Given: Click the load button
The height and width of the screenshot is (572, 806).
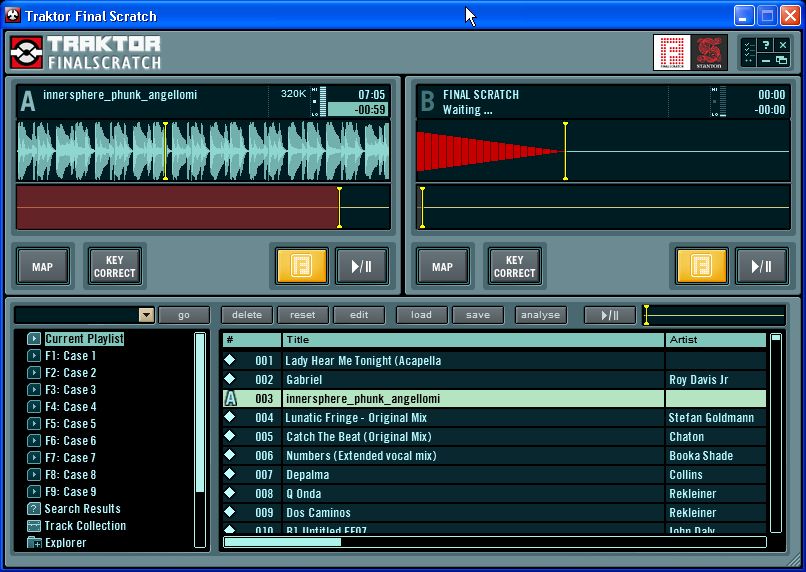Looking at the screenshot, I should tap(422, 315).
